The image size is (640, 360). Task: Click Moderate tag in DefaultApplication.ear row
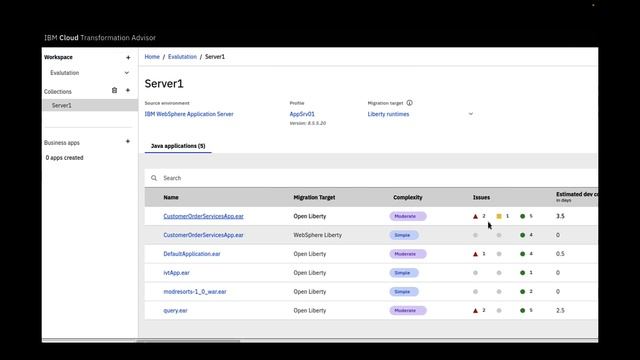pyautogui.click(x=408, y=254)
